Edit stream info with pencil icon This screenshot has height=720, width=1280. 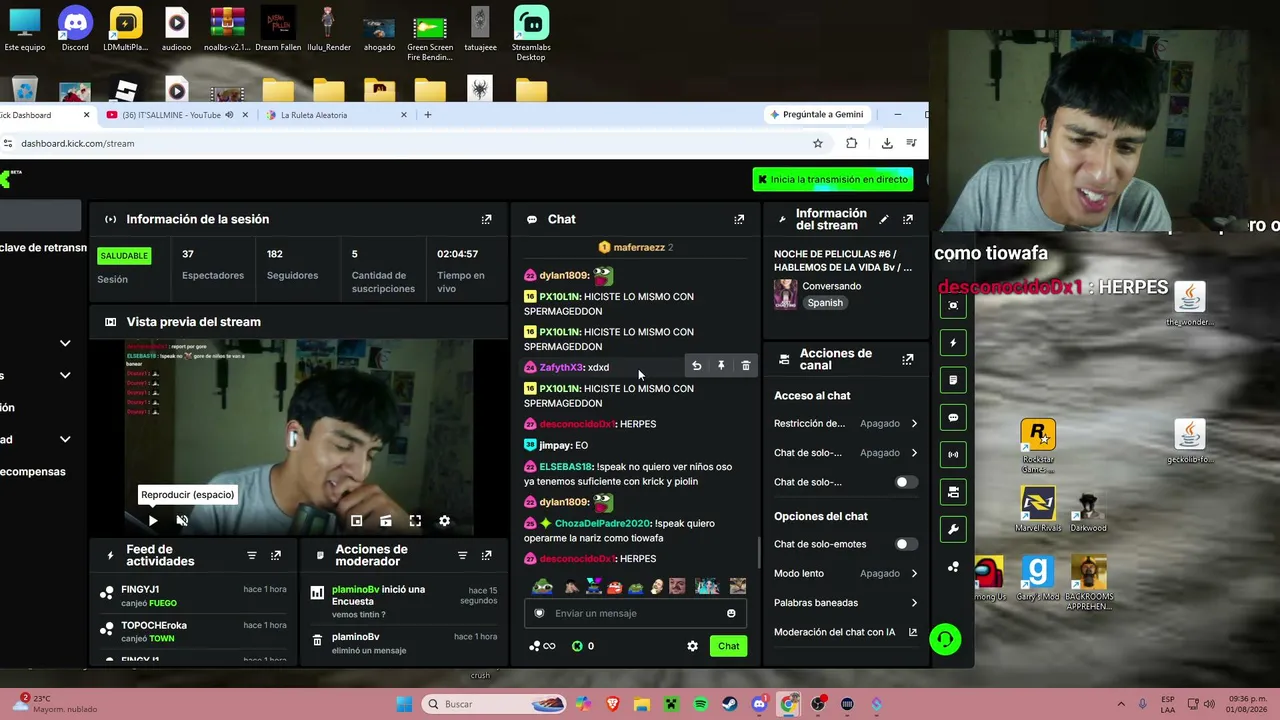point(883,219)
